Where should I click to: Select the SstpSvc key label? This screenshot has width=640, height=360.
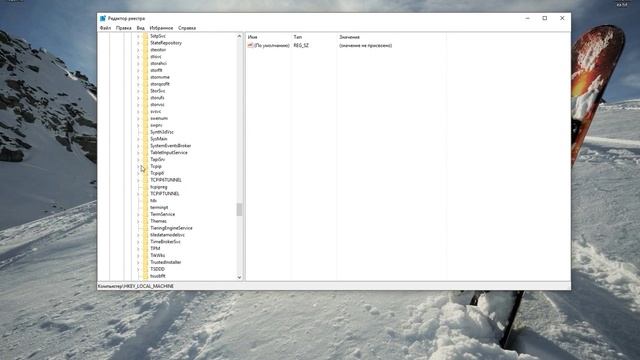(158, 36)
